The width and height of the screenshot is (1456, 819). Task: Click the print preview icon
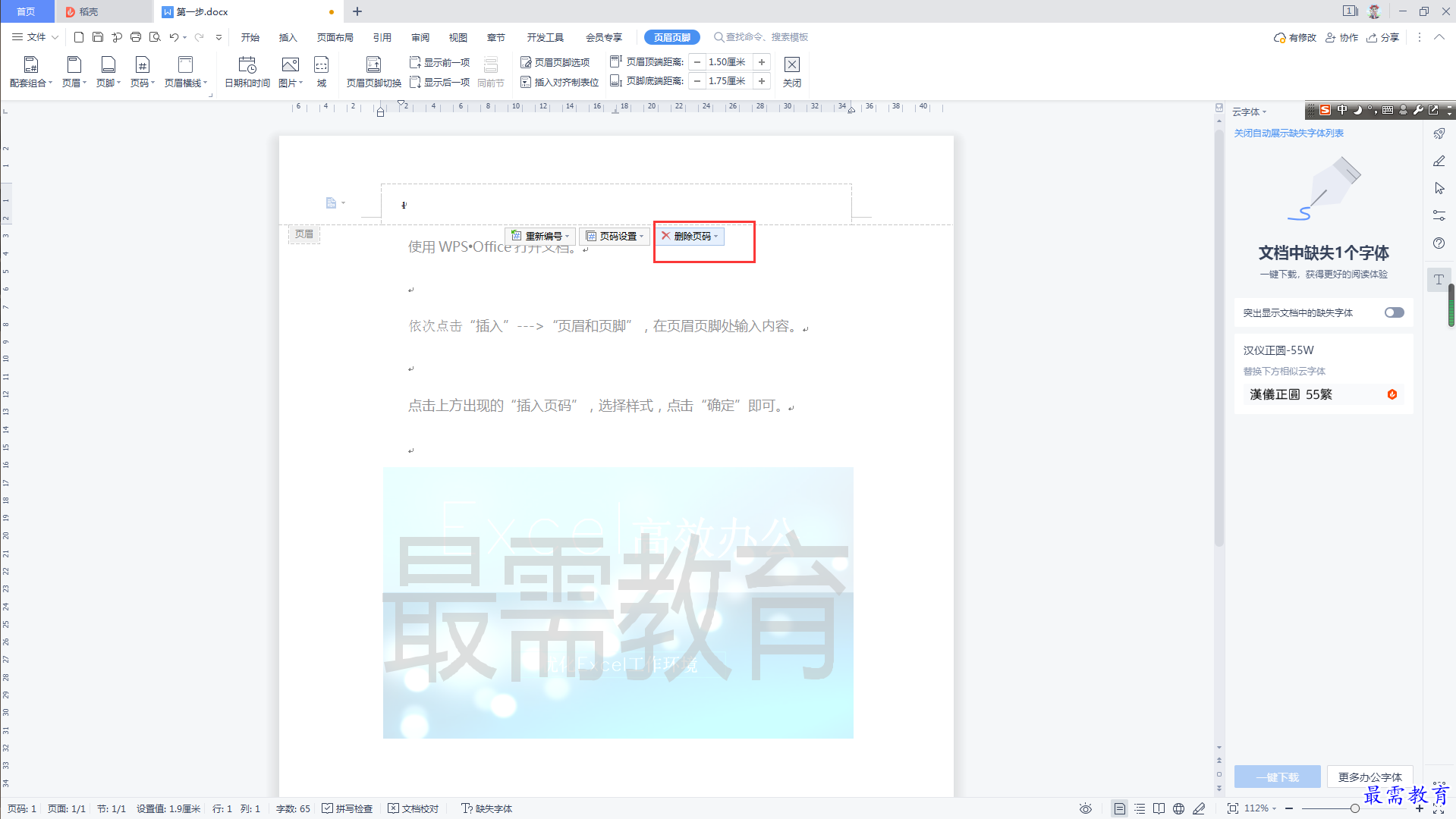[x=155, y=37]
